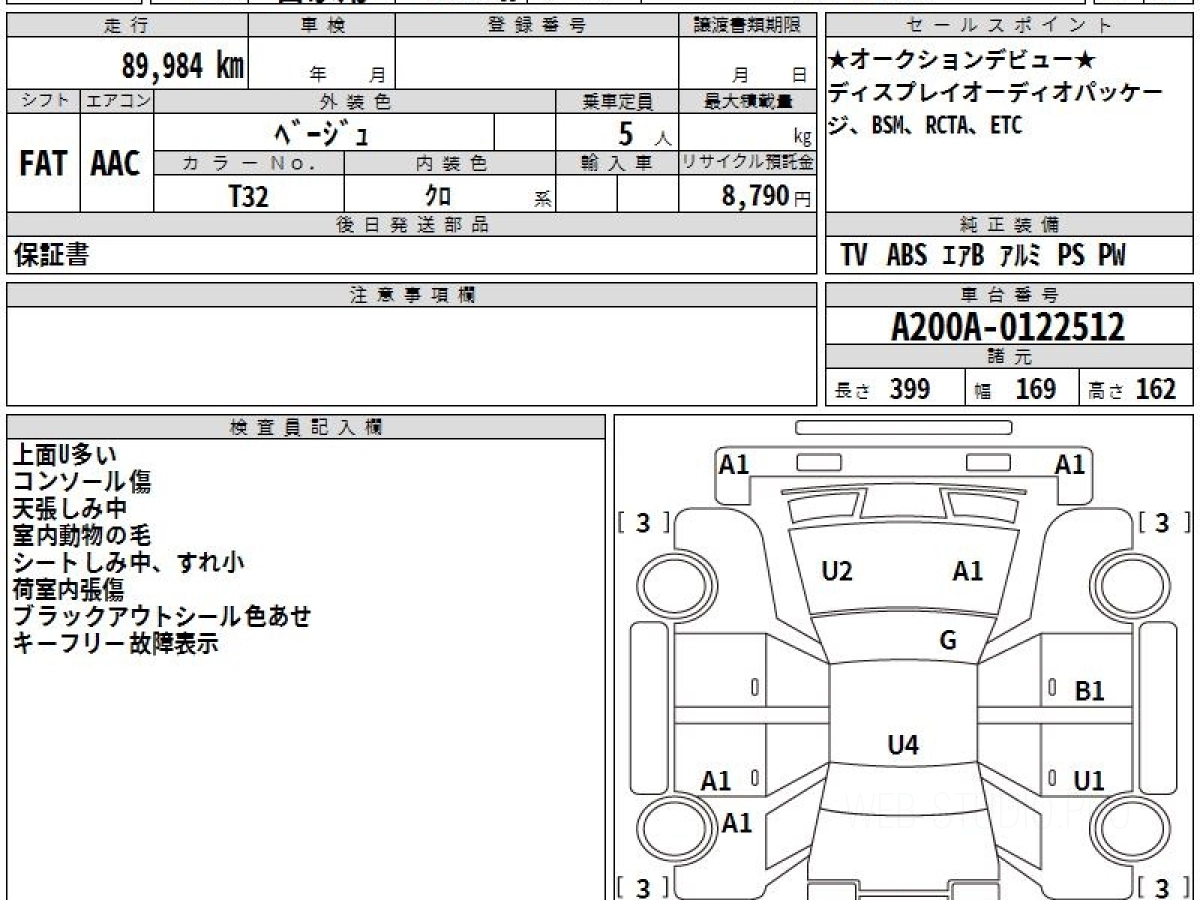Select the mileage value 89,984 km

point(183,66)
